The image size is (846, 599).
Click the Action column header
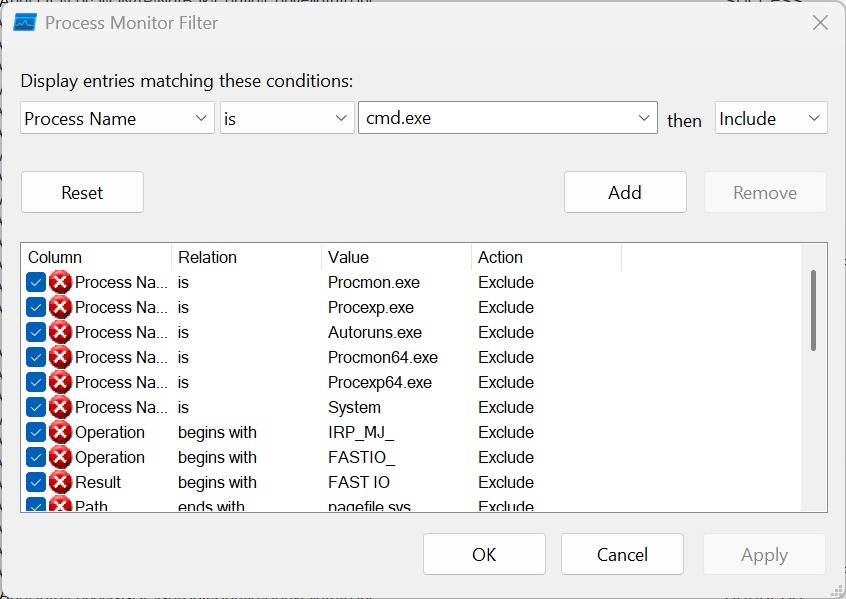click(547, 257)
